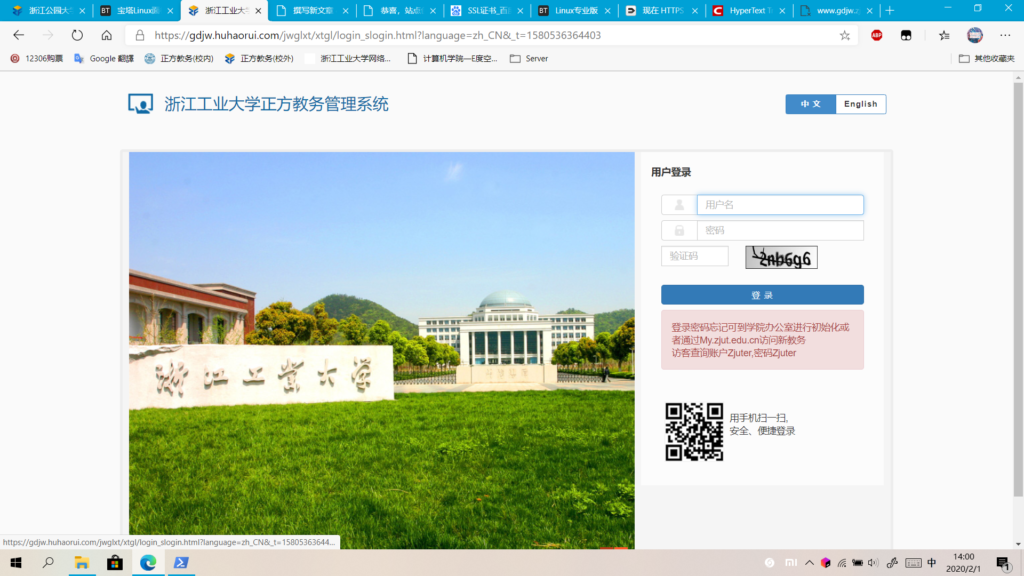Click the Xiaomi MI tray icon
The width and height of the screenshot is (1024, 576).
coord(791,562)
